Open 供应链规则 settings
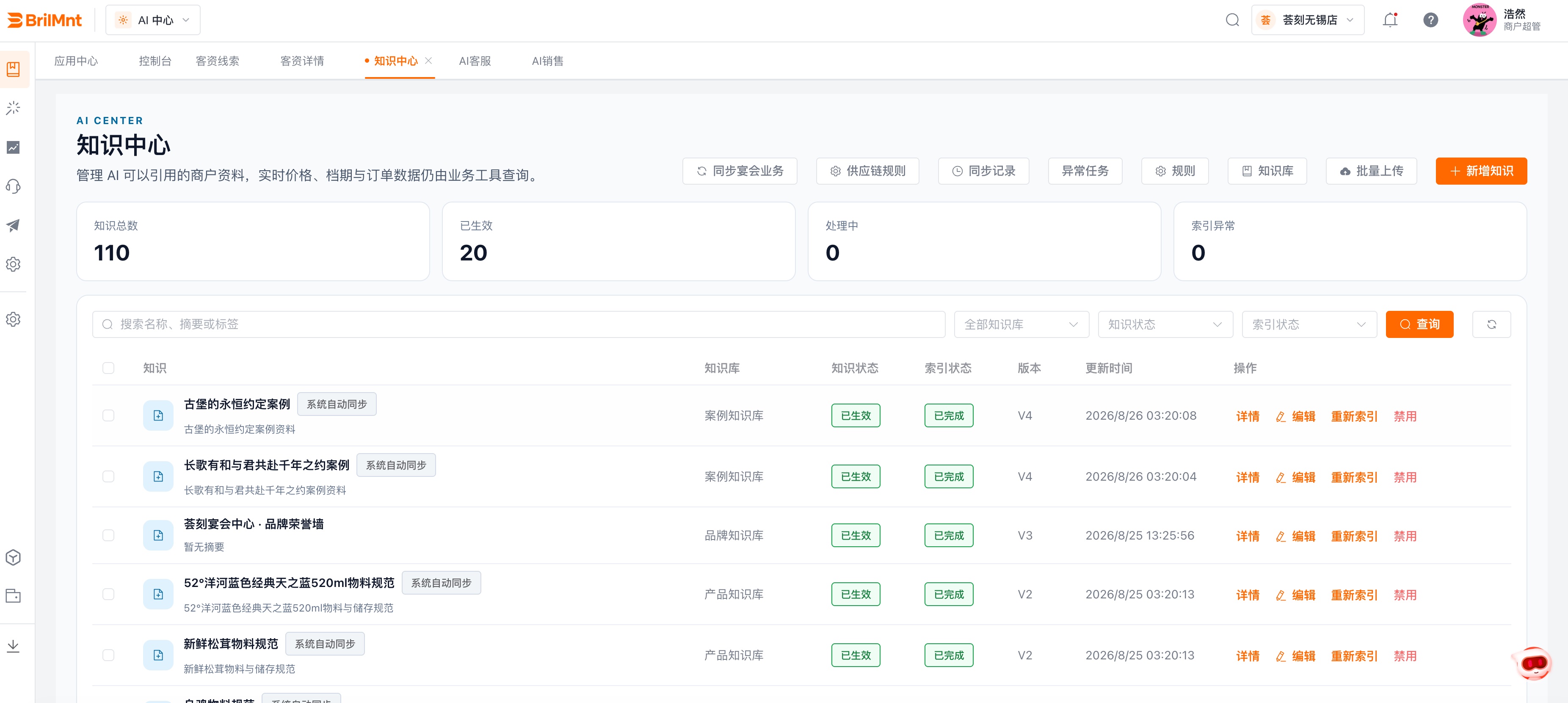Screen dimensions: 1568x703 tap(867, 171)
